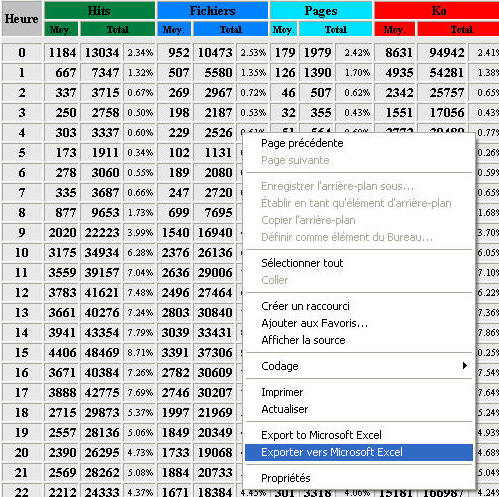
Task: Click hits total cell '1911'
Action: 101,153
